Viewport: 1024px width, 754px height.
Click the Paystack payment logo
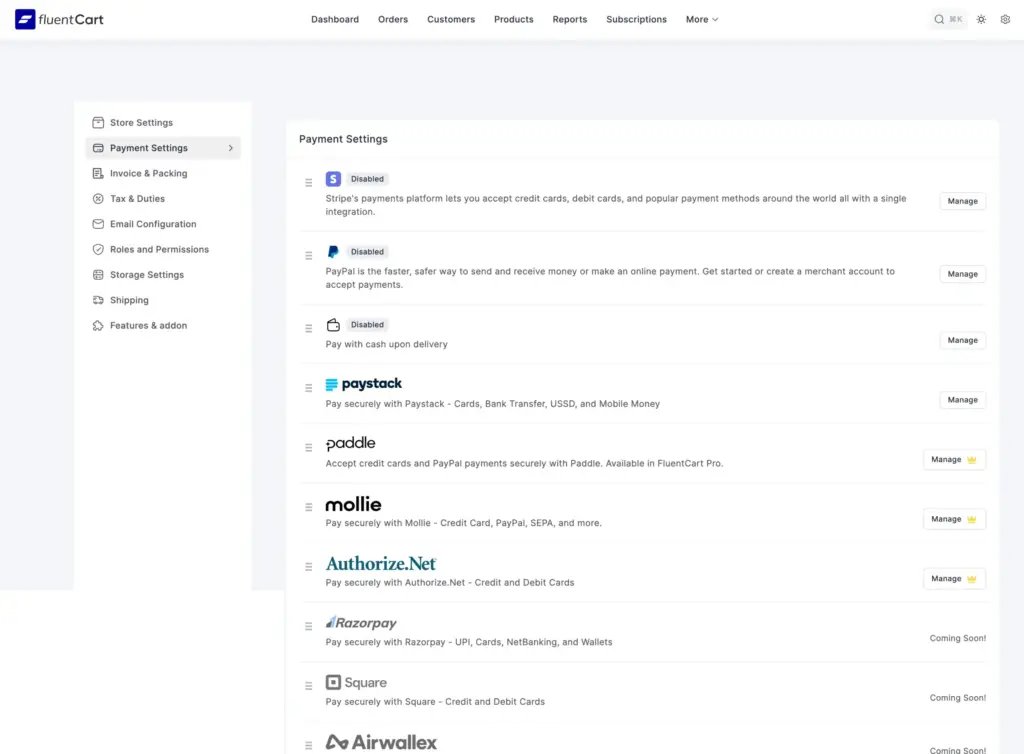(x=363, y=383)
